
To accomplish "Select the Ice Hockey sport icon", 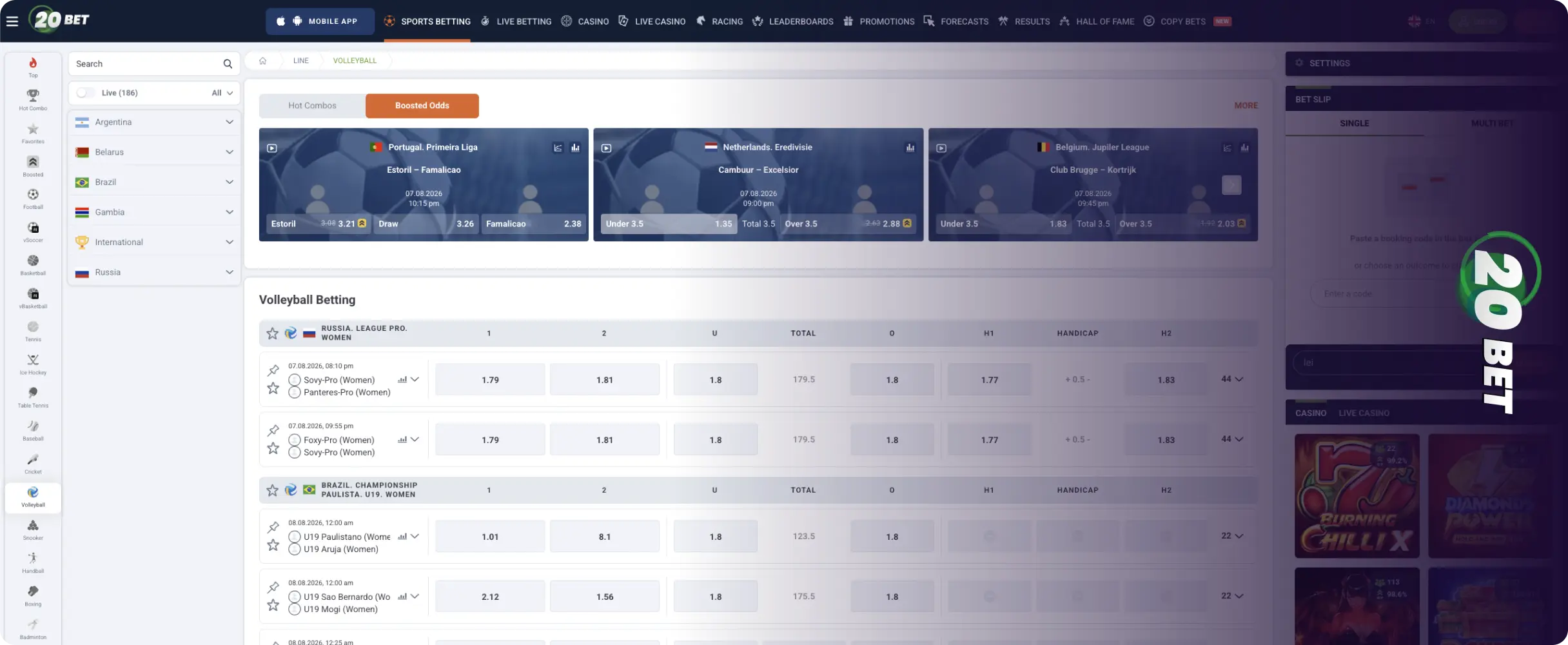I will pos(33,364).
